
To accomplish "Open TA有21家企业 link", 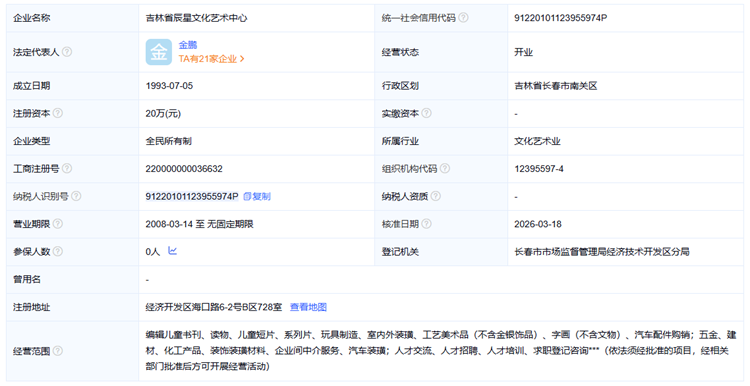I will 211,59.
